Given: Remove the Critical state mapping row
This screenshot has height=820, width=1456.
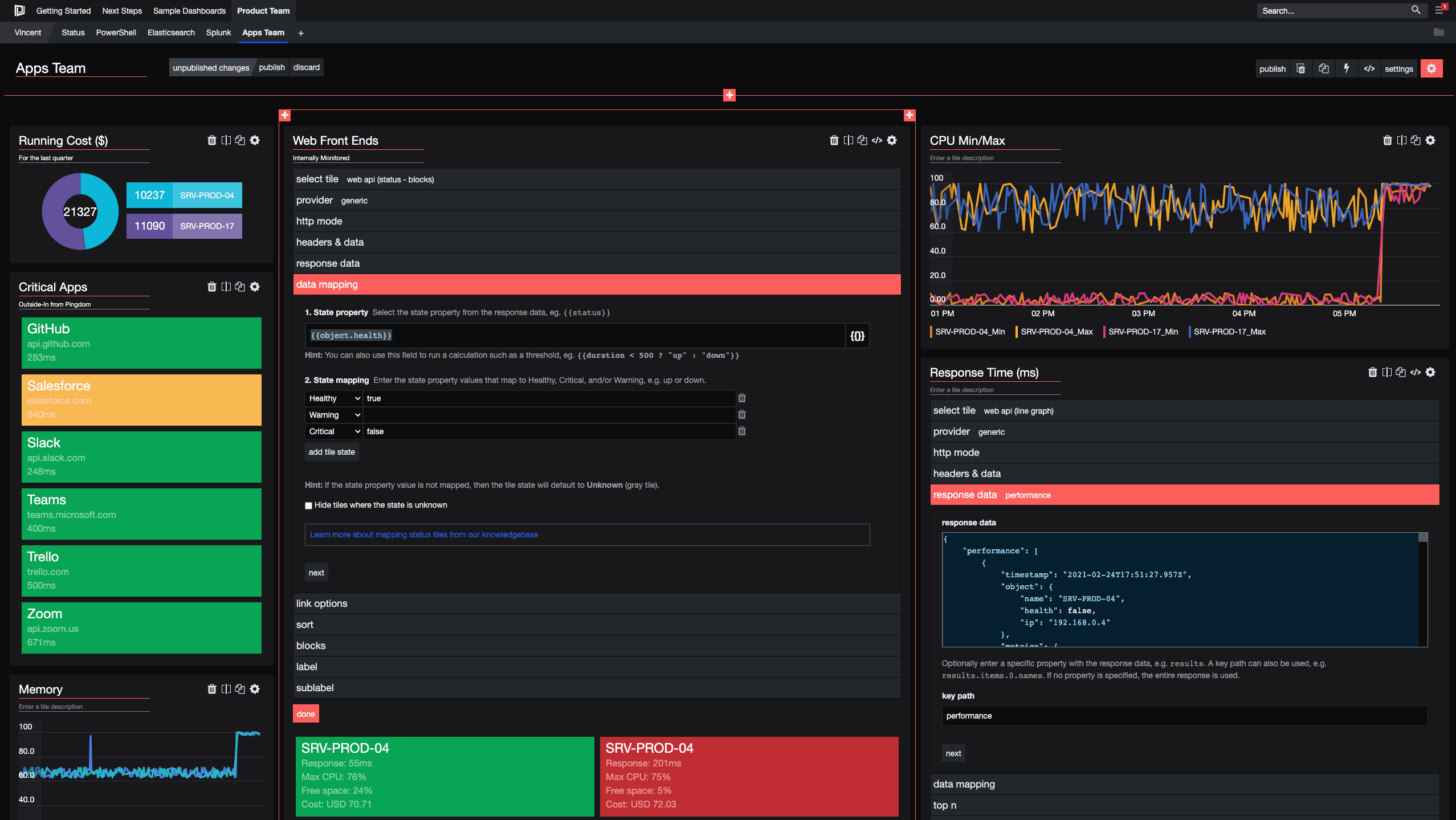Looking at the screenshot, I should (742, 431).
